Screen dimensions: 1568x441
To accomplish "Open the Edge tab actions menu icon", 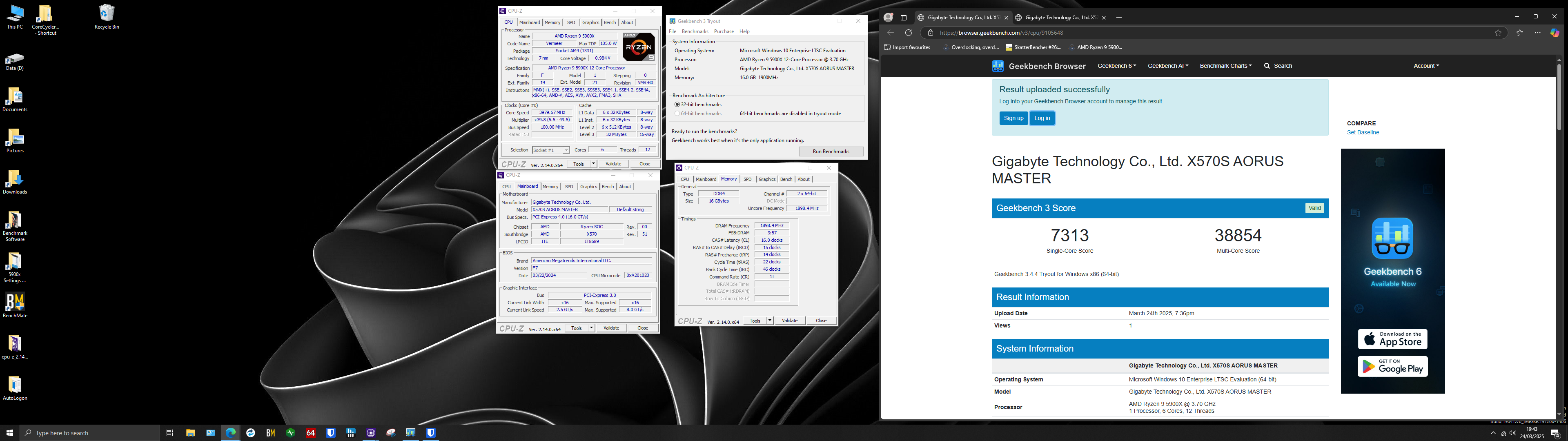I will [904, 18].
